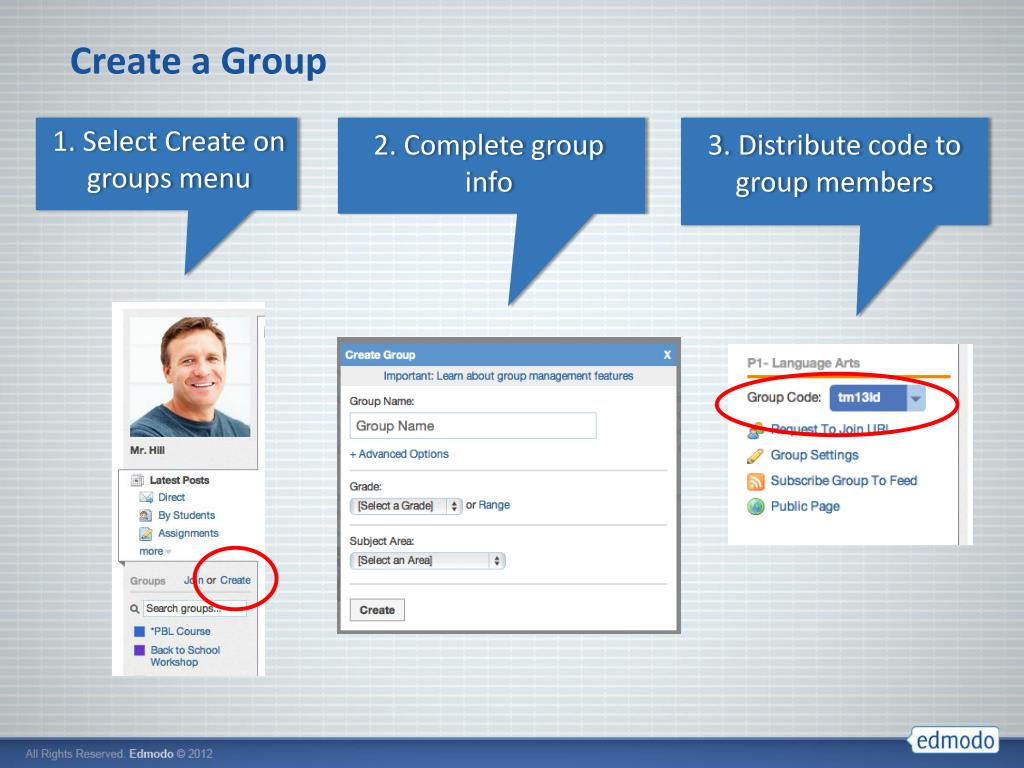The width and height of the screenshot is (1024, 768).
Task: Click the Request To Join URL icon
Action: pos(755,431)
